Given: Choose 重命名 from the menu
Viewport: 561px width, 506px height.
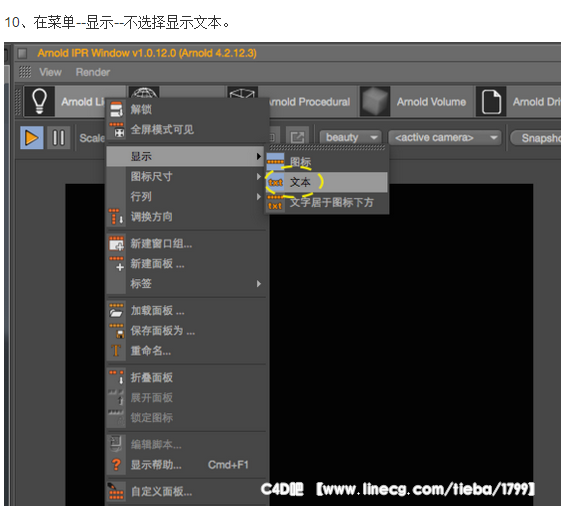Looking at the screenshot, I should [186, 350].
